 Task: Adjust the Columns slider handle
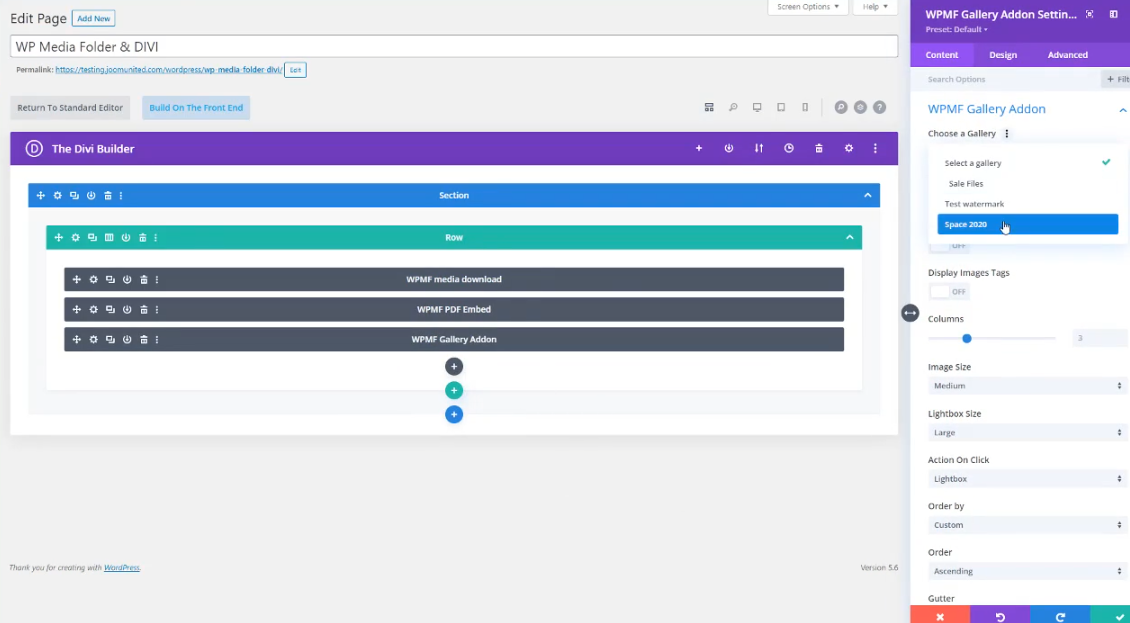point(967,339)
